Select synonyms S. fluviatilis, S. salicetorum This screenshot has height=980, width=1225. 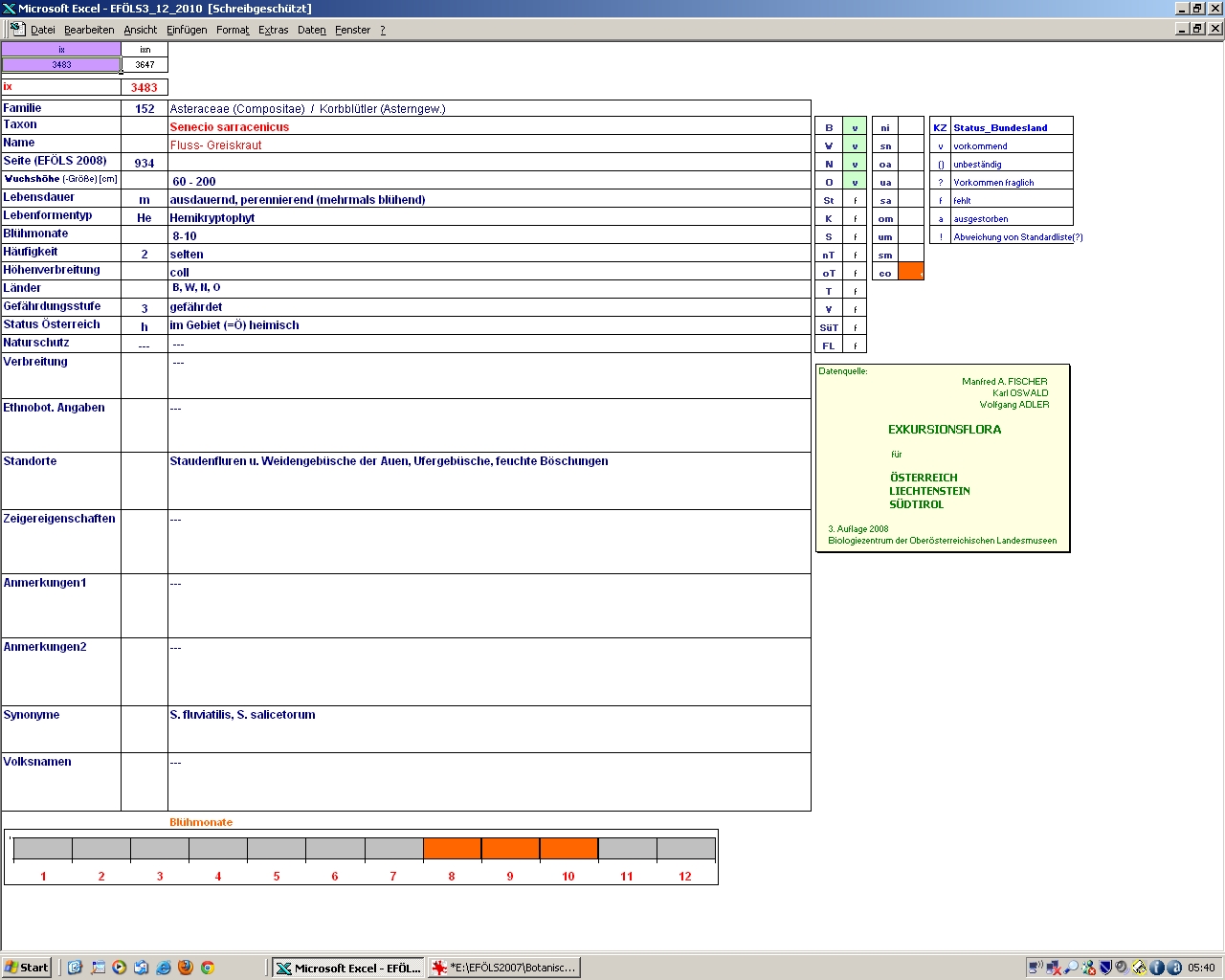[242, 715]
